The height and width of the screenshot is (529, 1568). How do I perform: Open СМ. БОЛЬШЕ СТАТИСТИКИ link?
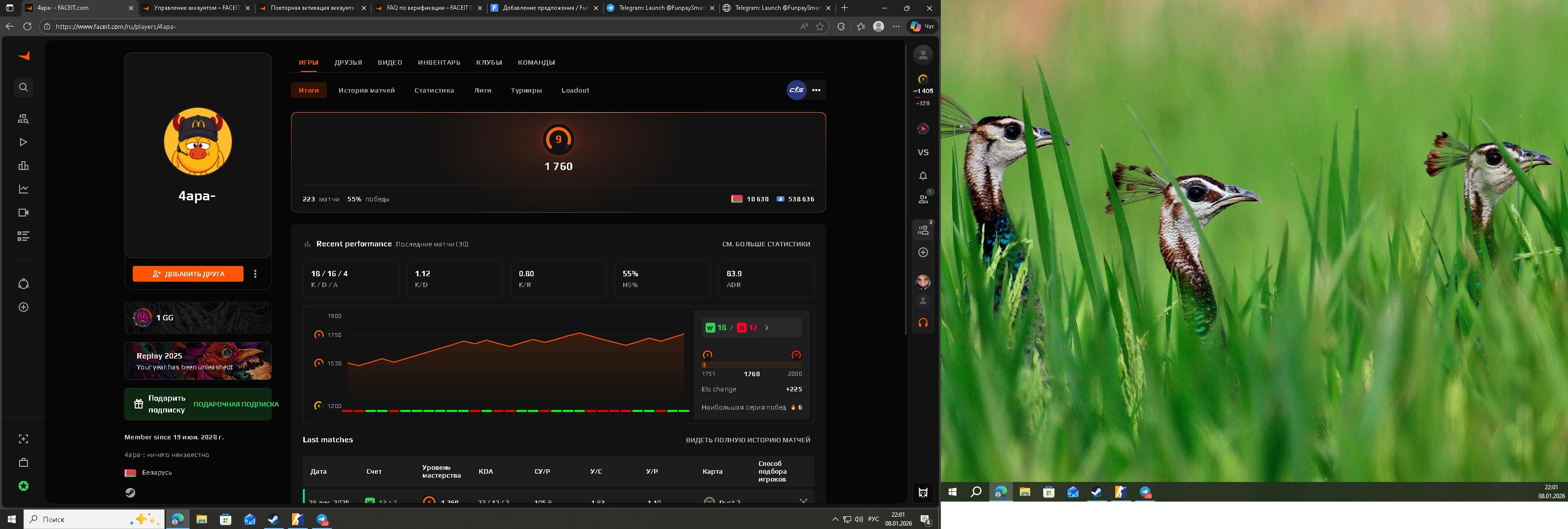(x=765, y=244)
